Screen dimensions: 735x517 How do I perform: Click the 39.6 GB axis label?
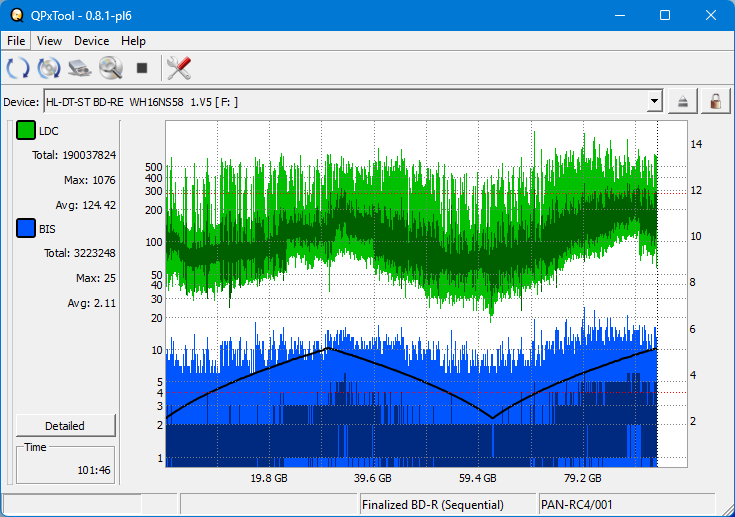click(x=373, y=478)
